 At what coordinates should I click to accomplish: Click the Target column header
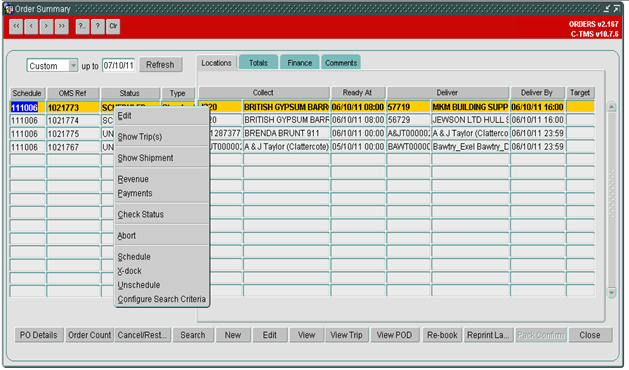tap(580, 93)
